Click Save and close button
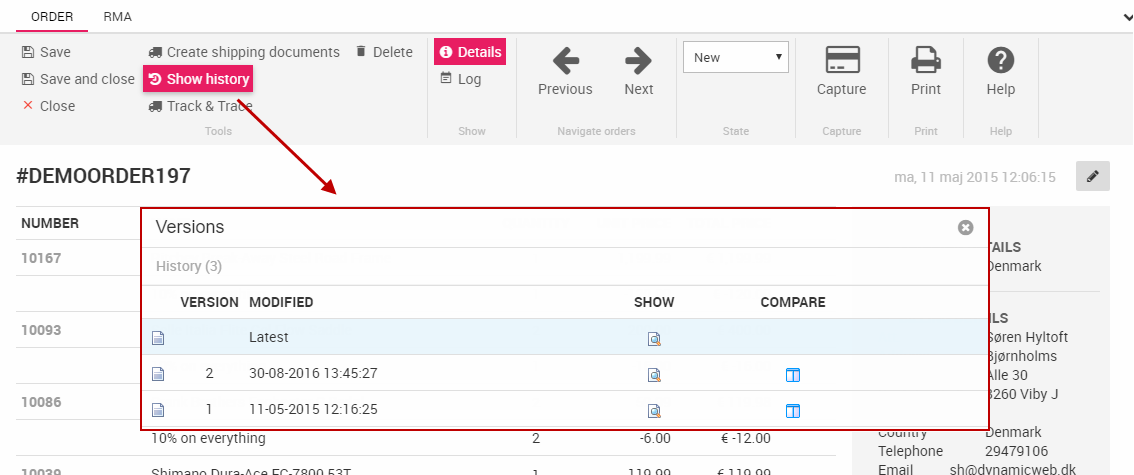1134x475 pixels. pyautogui.click(x=78, y=79)
